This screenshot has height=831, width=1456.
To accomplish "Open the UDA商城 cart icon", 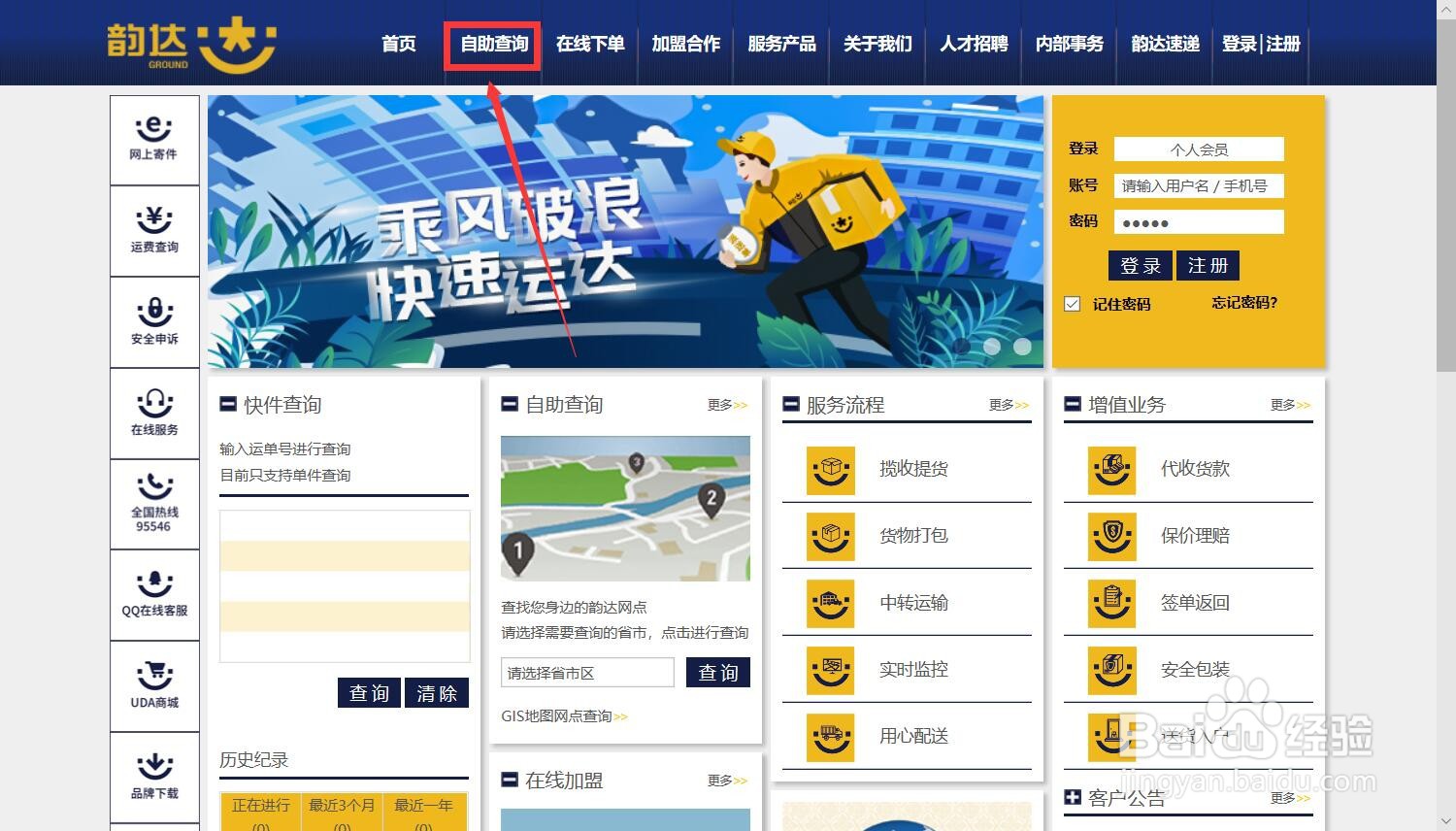I will pos(154,686).
